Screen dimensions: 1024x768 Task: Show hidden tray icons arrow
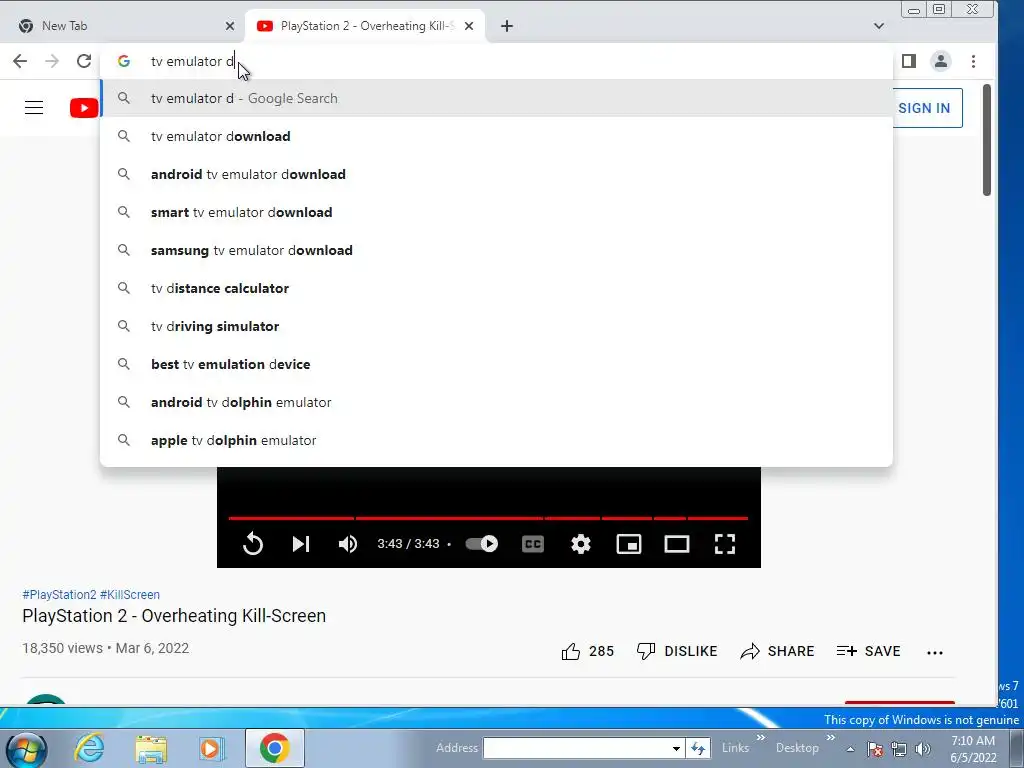tap(850, 749)
